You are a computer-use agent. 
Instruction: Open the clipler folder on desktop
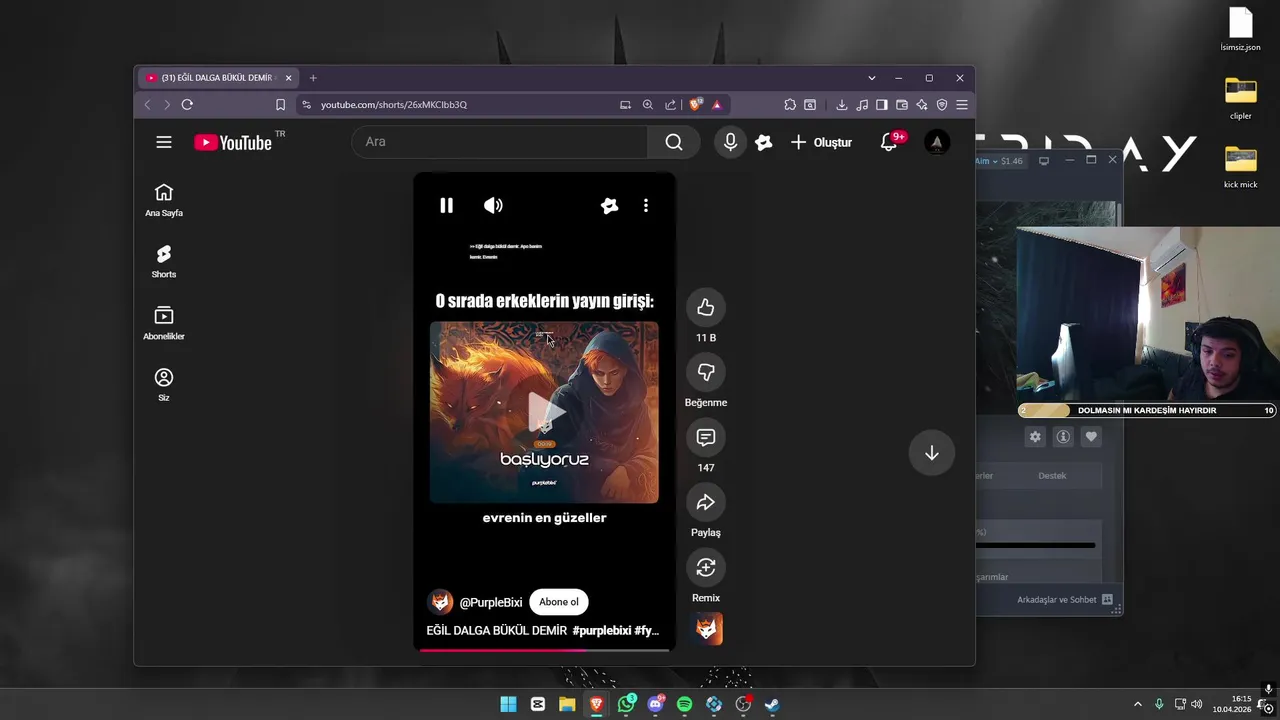(x=1241, y=98)
